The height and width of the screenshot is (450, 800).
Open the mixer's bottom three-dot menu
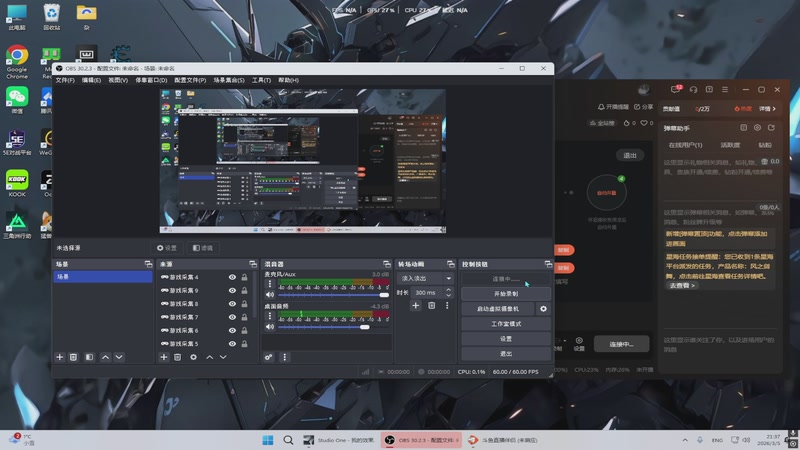(285, 357)
